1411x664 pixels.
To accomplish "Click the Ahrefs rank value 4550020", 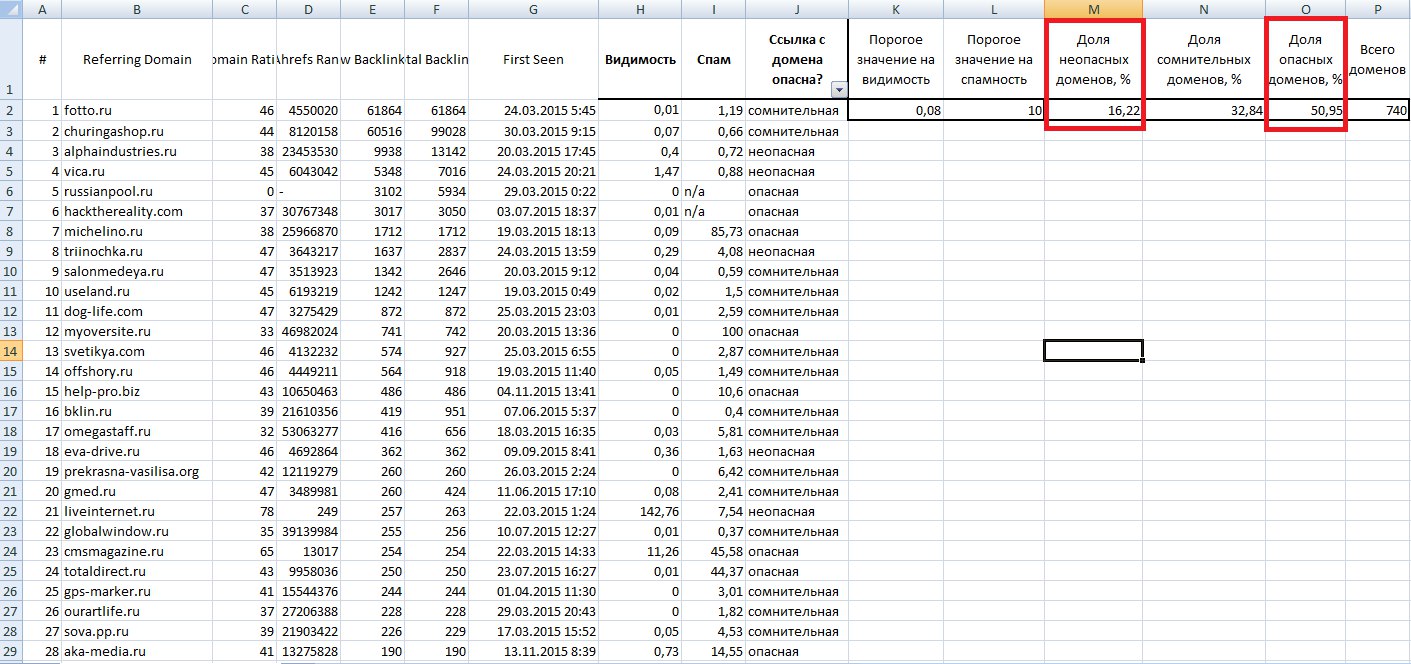I will pos(308,111).
